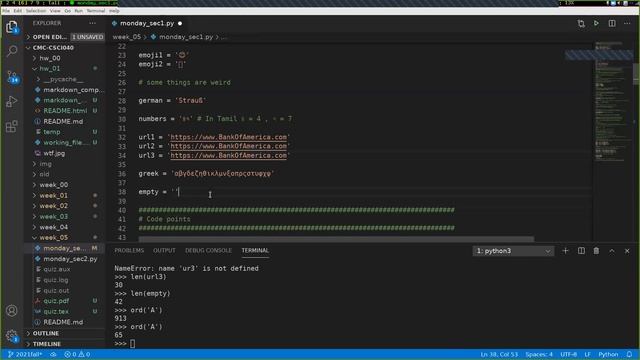
Task: Expand the week_04 folder
Action: 65,227
